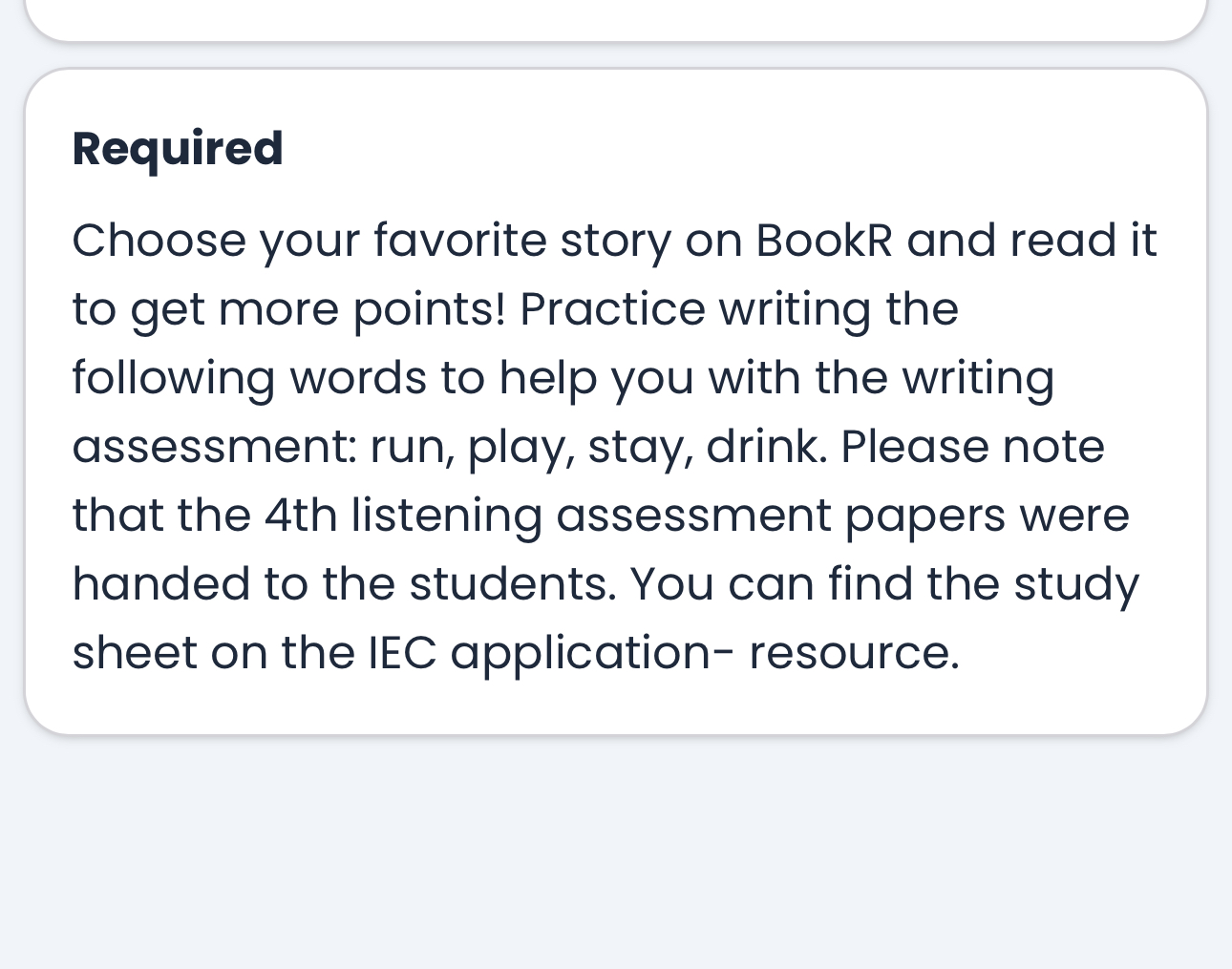
Task: Select the practice word "stay,"
Action: tap(640, 447)
